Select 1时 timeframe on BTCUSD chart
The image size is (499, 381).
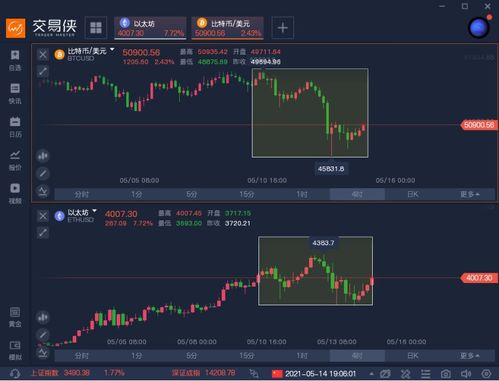pyautogui.click(x=302, y=194)
